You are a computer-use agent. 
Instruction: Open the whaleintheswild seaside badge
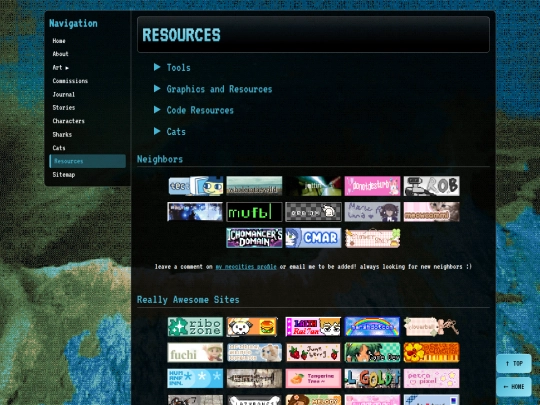click(254, 186)
